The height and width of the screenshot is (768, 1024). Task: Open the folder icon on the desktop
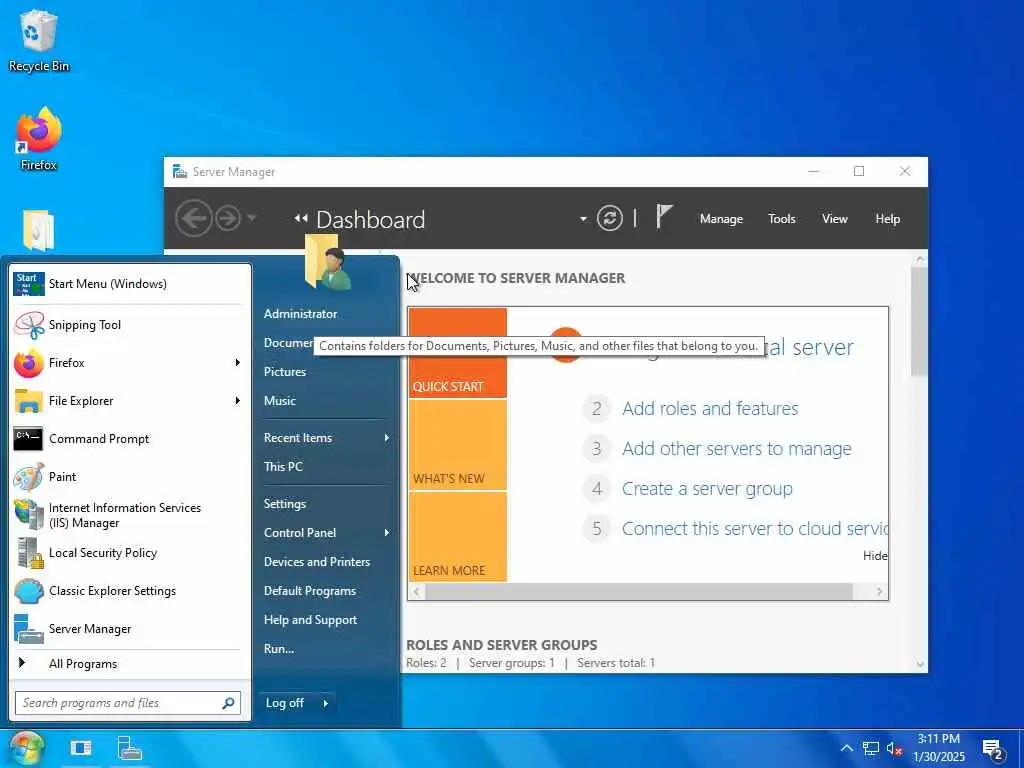click(38, 230)
